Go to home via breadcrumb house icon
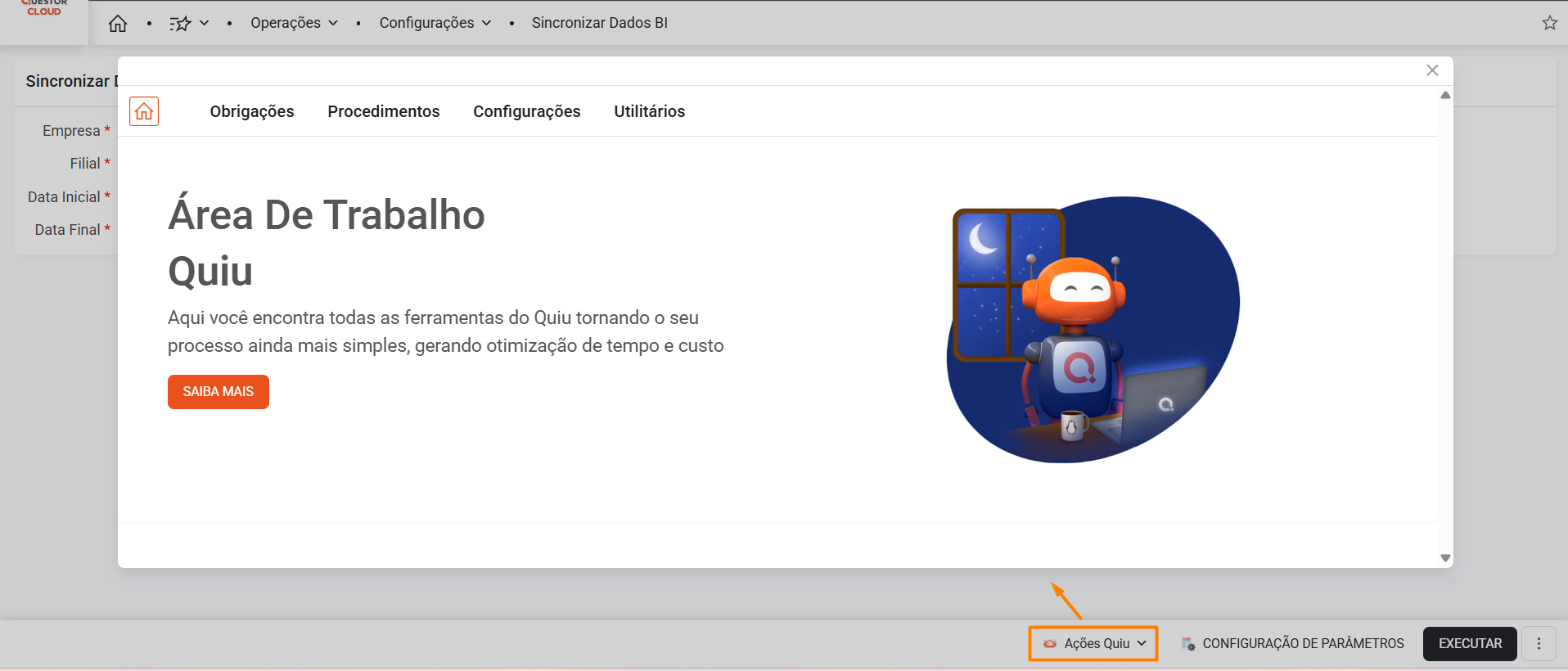The image size is (1568, 671). tap(118, 24)
